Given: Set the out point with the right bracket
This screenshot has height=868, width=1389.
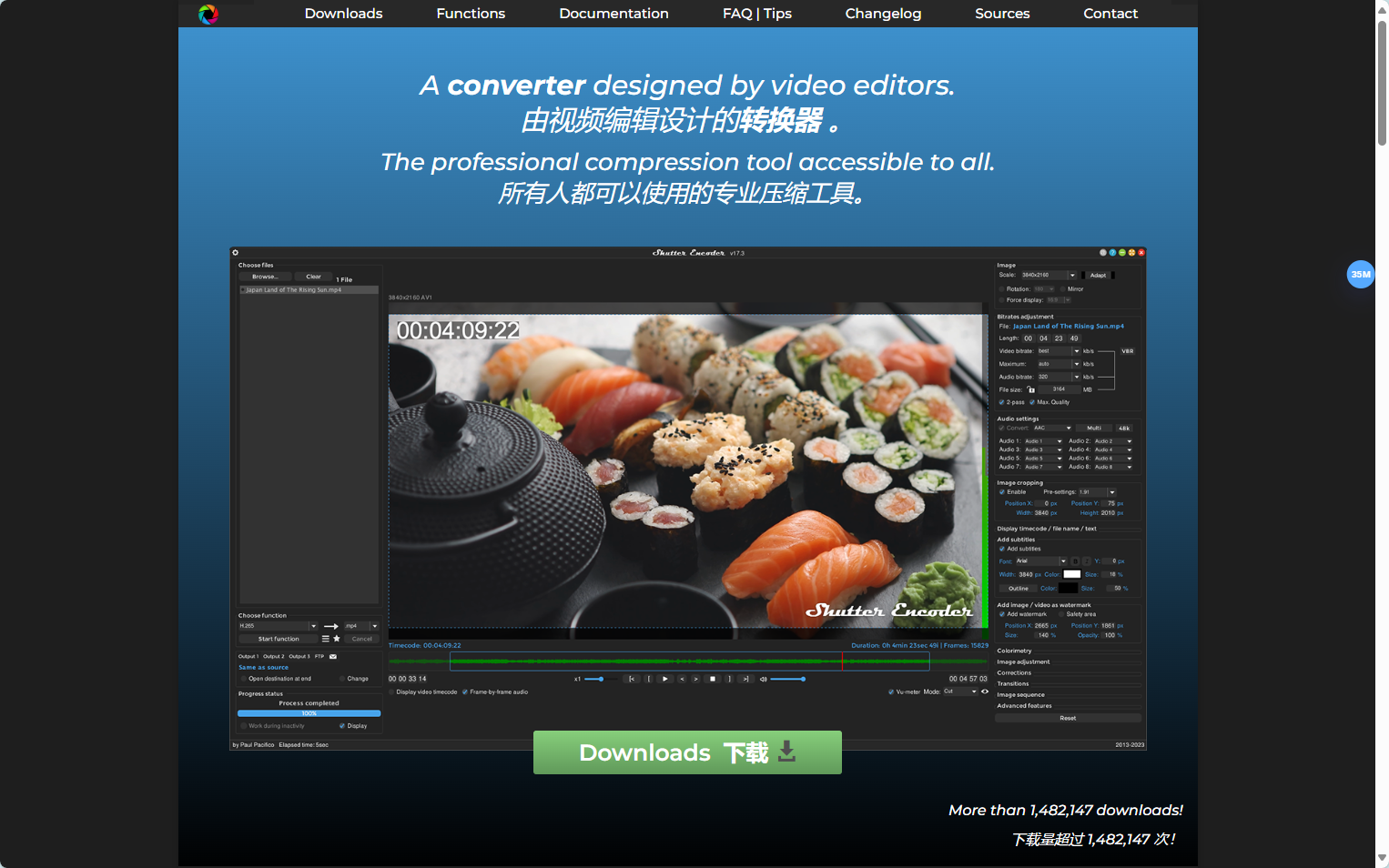Looking at the screenshot, I should (729, 679).
